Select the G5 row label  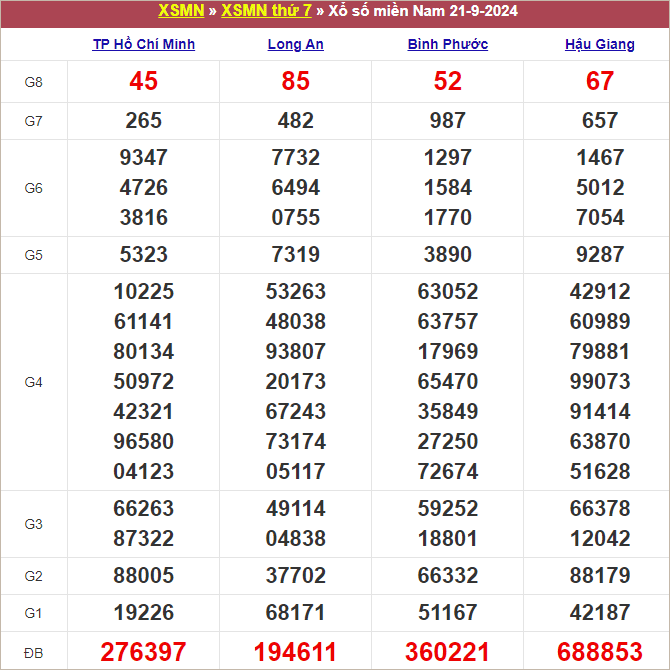pos(33,255)
